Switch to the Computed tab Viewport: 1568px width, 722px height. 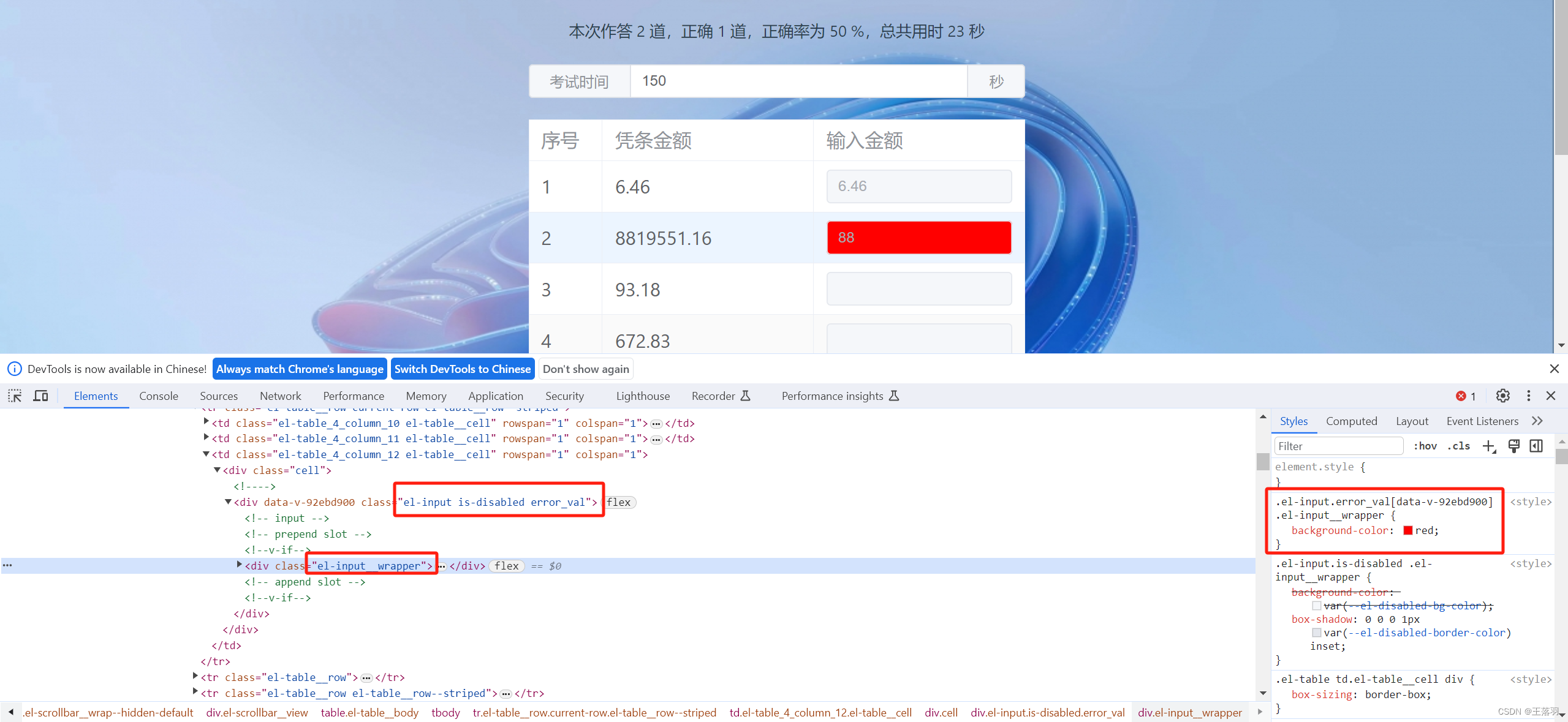pos(1351,421)
